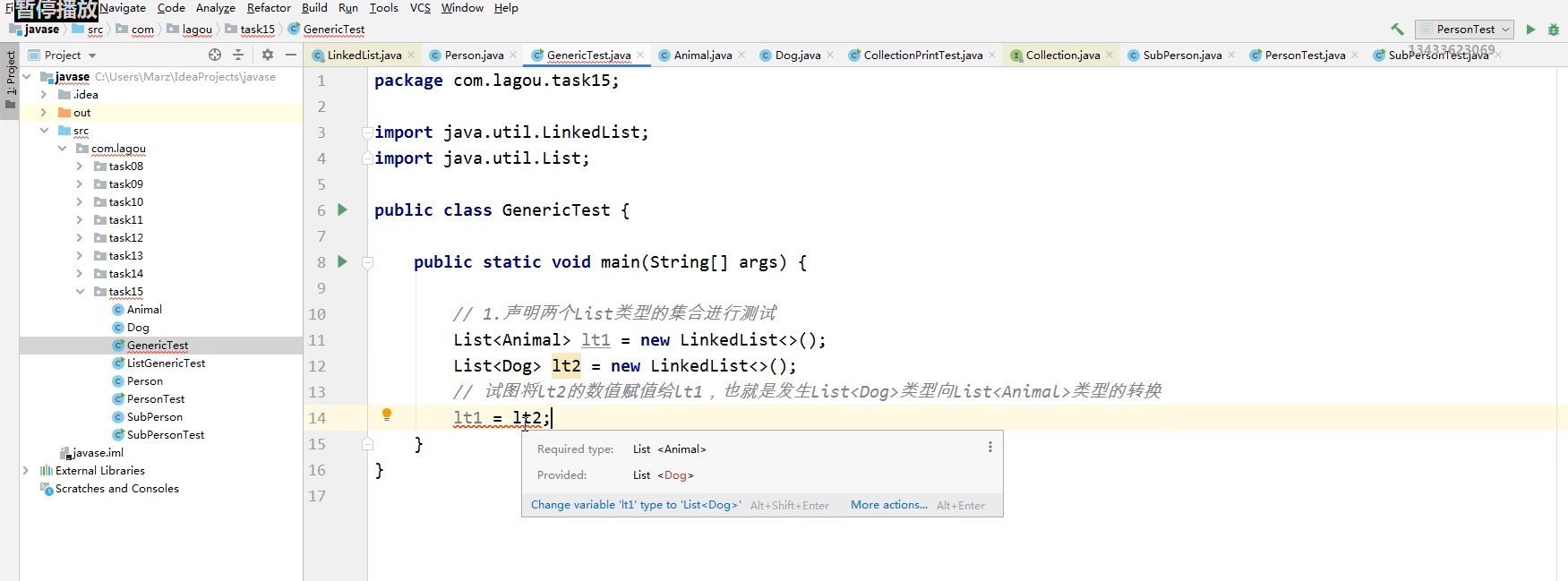Click the Build hammer icon
This screenshot has height=581, width=1568.
1397,30
